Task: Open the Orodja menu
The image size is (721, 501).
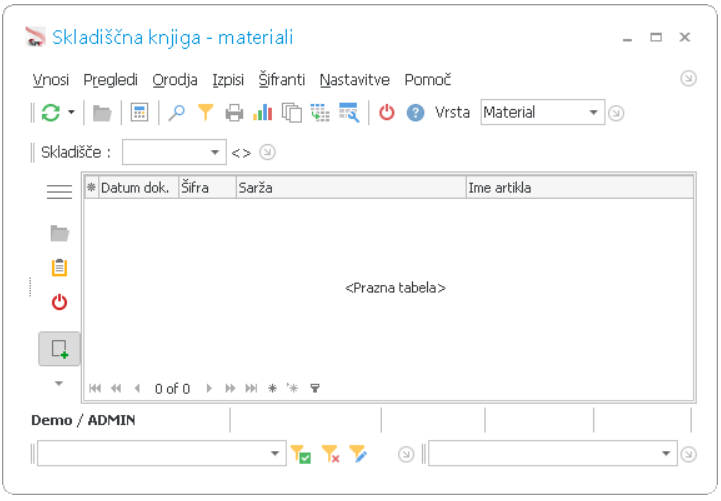Action: point(175,80)
